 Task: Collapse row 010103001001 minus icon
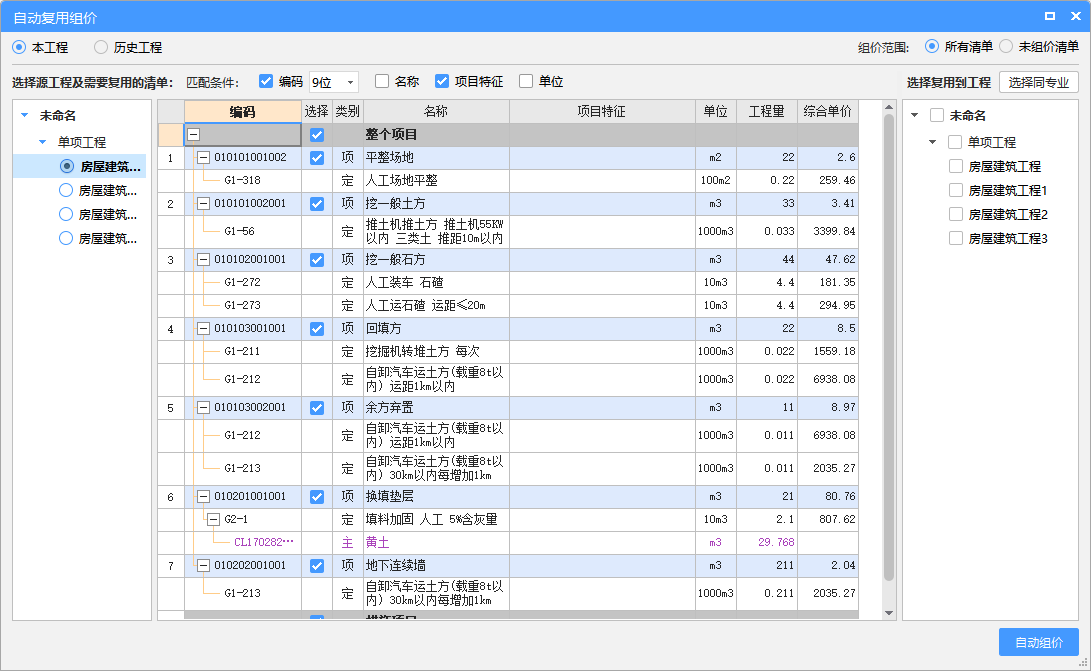coord(203,328)
